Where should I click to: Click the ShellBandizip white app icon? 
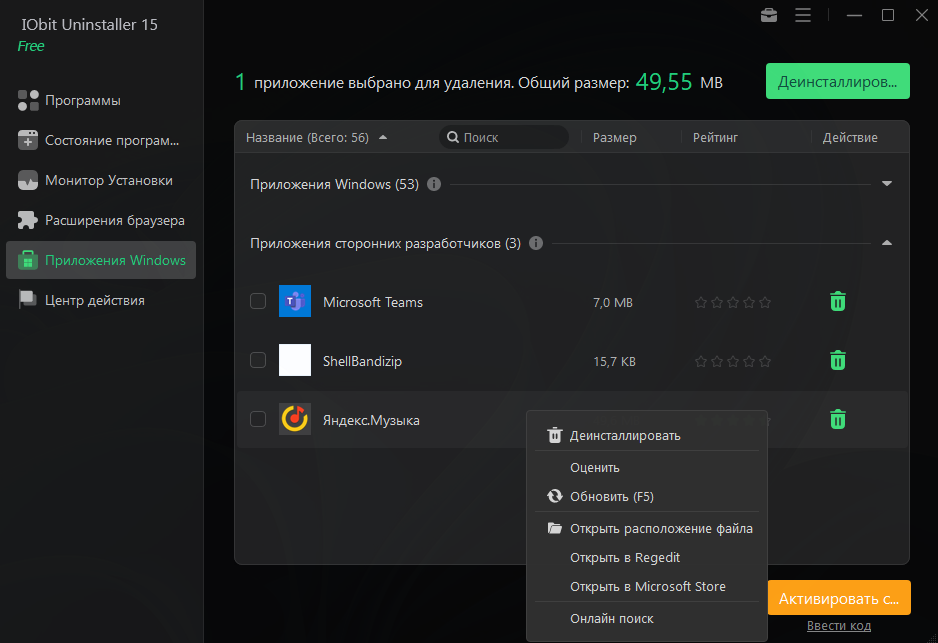295,360
